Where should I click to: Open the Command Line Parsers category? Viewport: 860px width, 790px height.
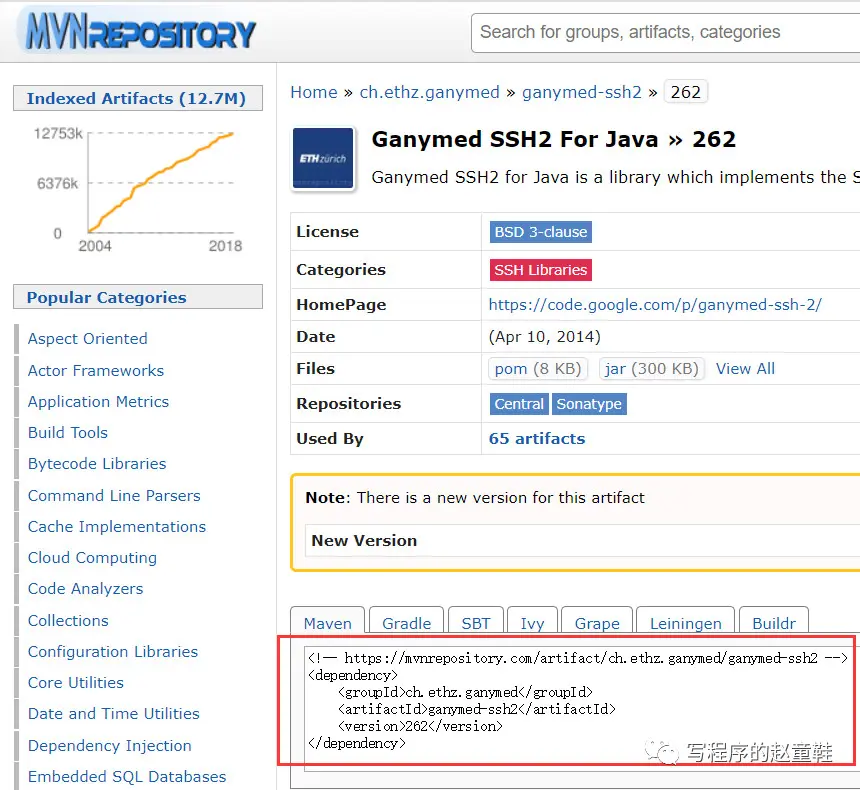(x=114, y=495)
